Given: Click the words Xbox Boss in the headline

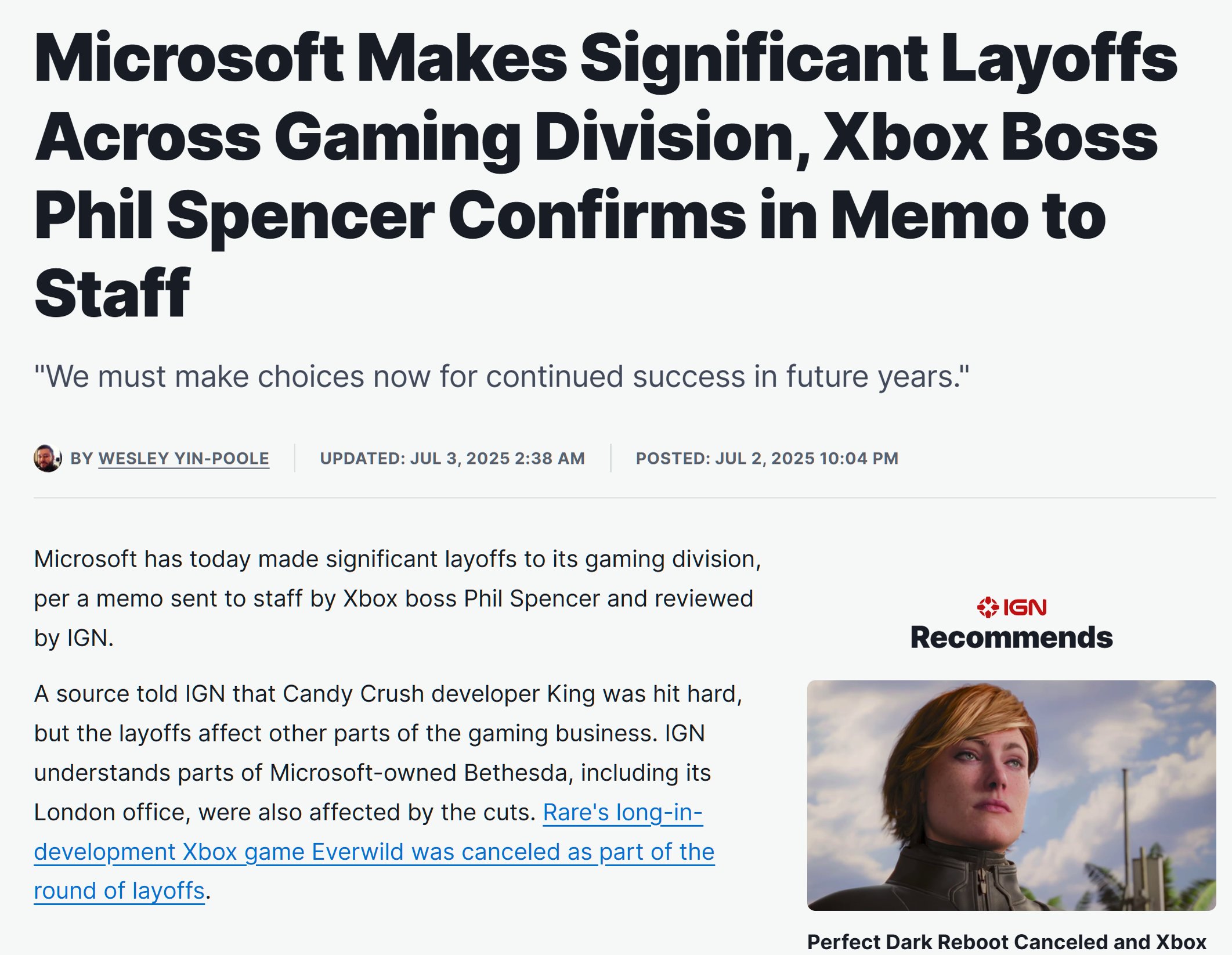Looking at the screenshot, I should tap(991, 138).
